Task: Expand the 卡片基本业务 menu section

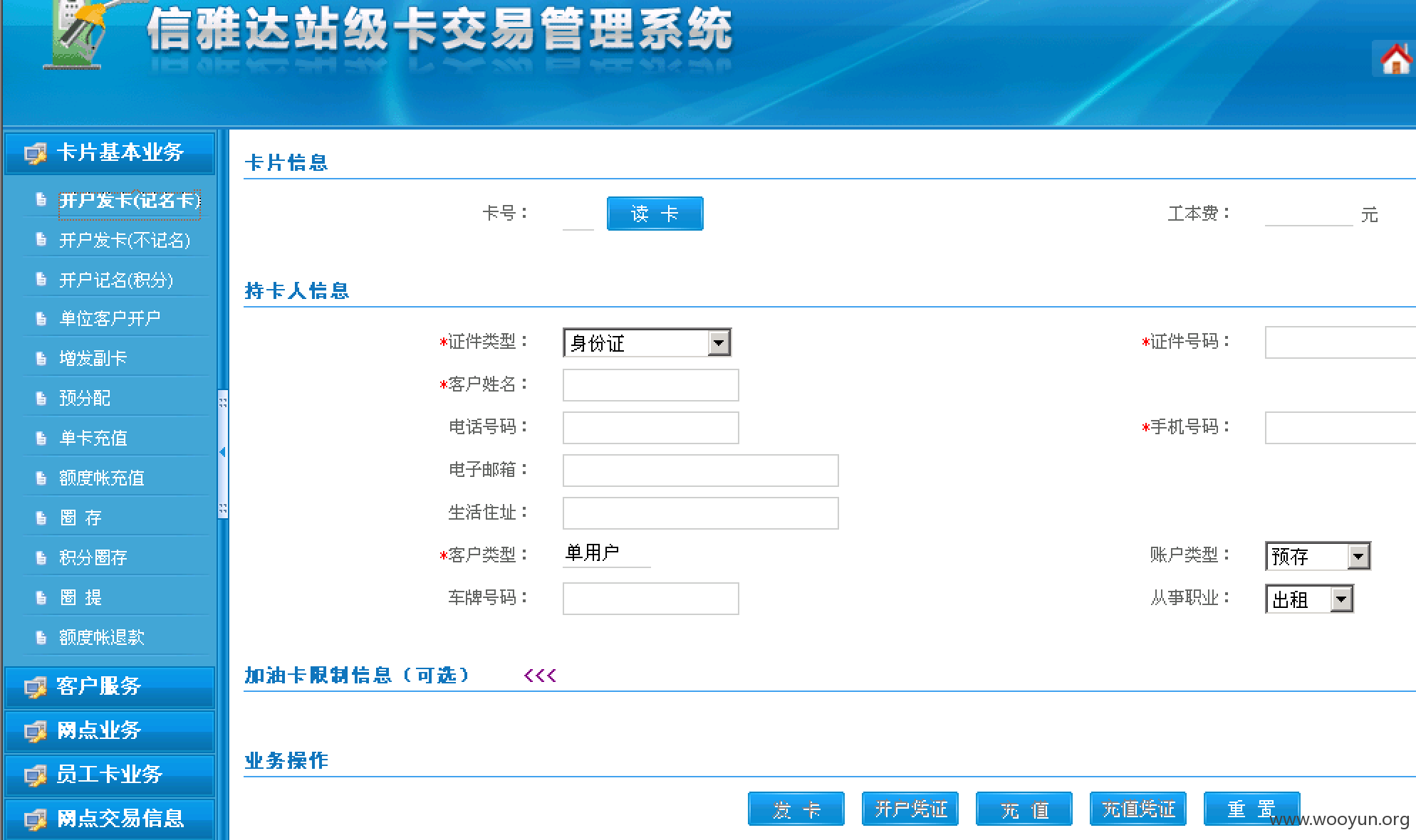Action: 110,153
